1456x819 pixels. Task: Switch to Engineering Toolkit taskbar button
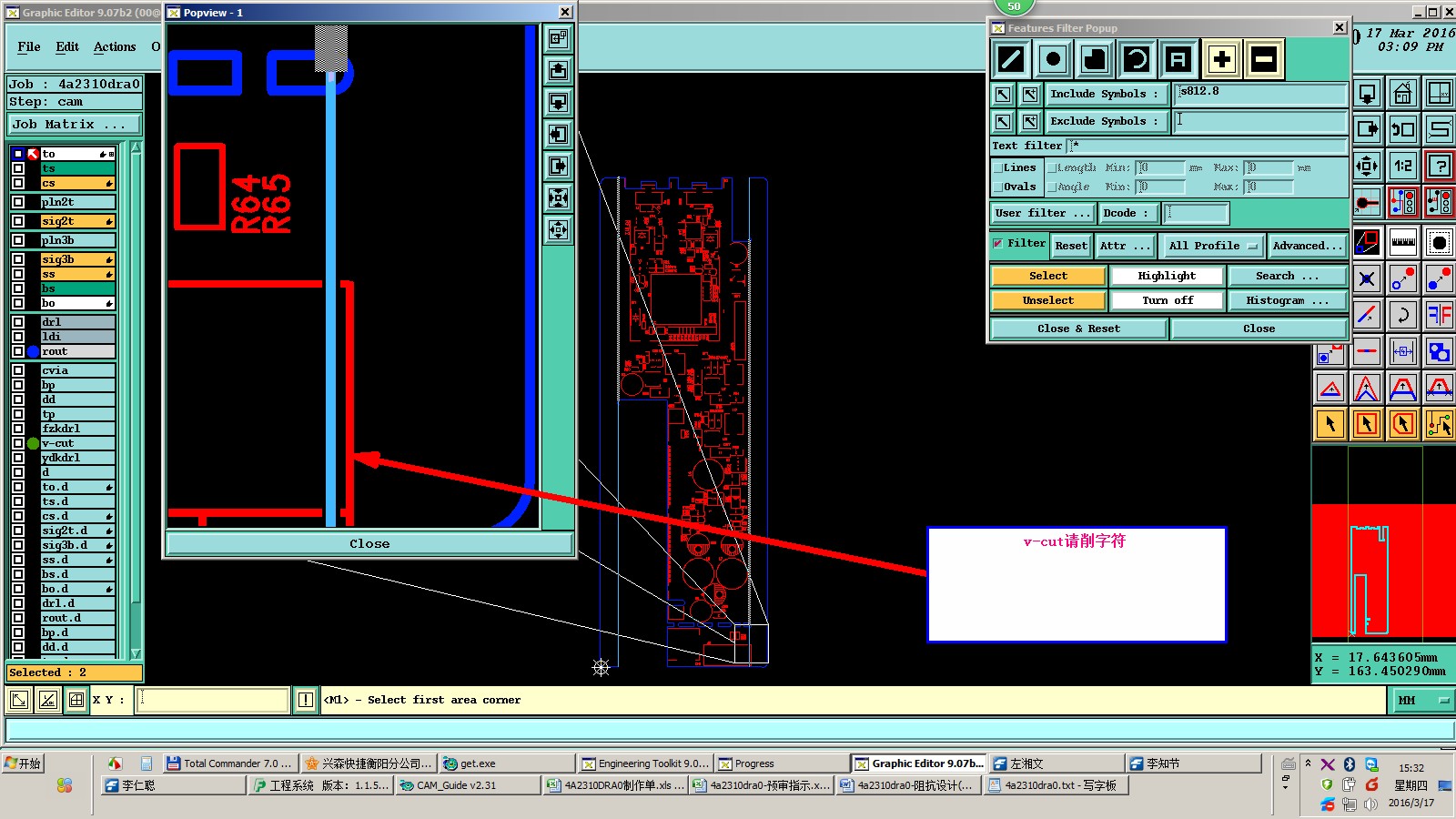pyautogui.click(x=645, y=763)
